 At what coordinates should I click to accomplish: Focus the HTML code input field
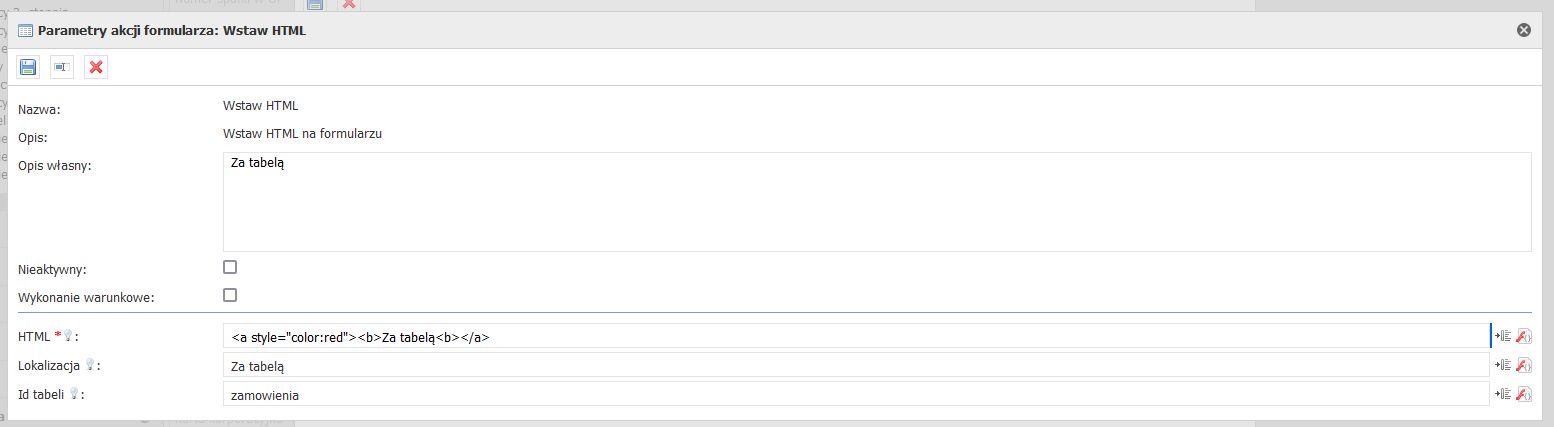tap(856, 336)
